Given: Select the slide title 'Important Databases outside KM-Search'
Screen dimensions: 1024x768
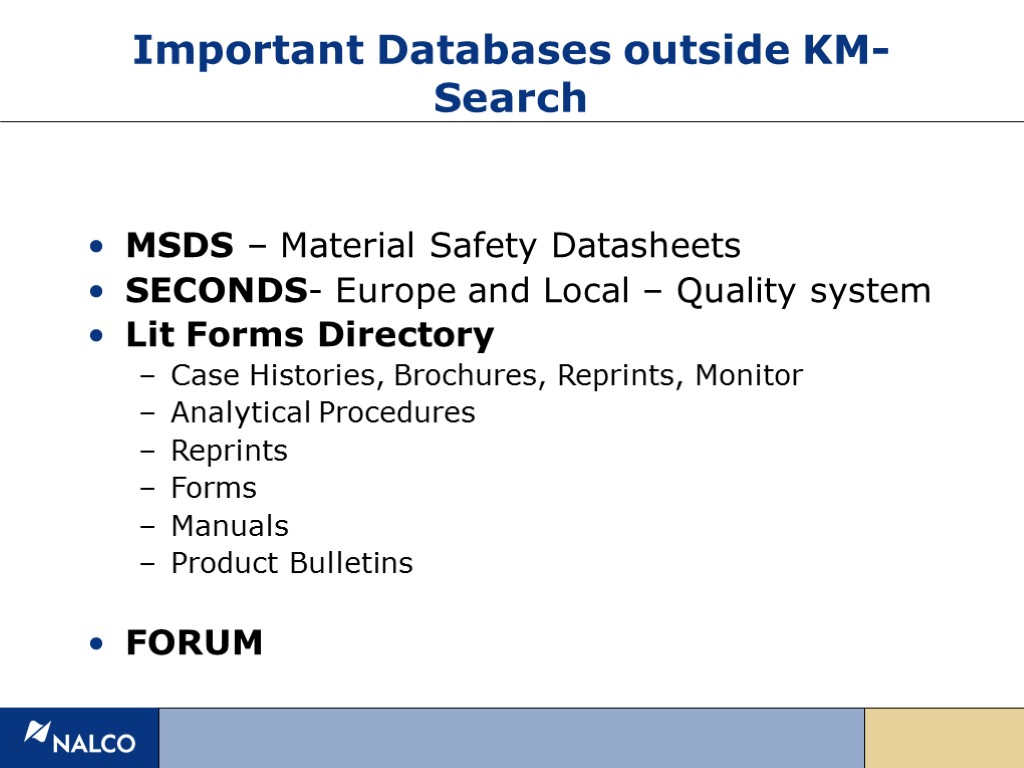Looking at the screenshot, I should click(x=511, y=74).
